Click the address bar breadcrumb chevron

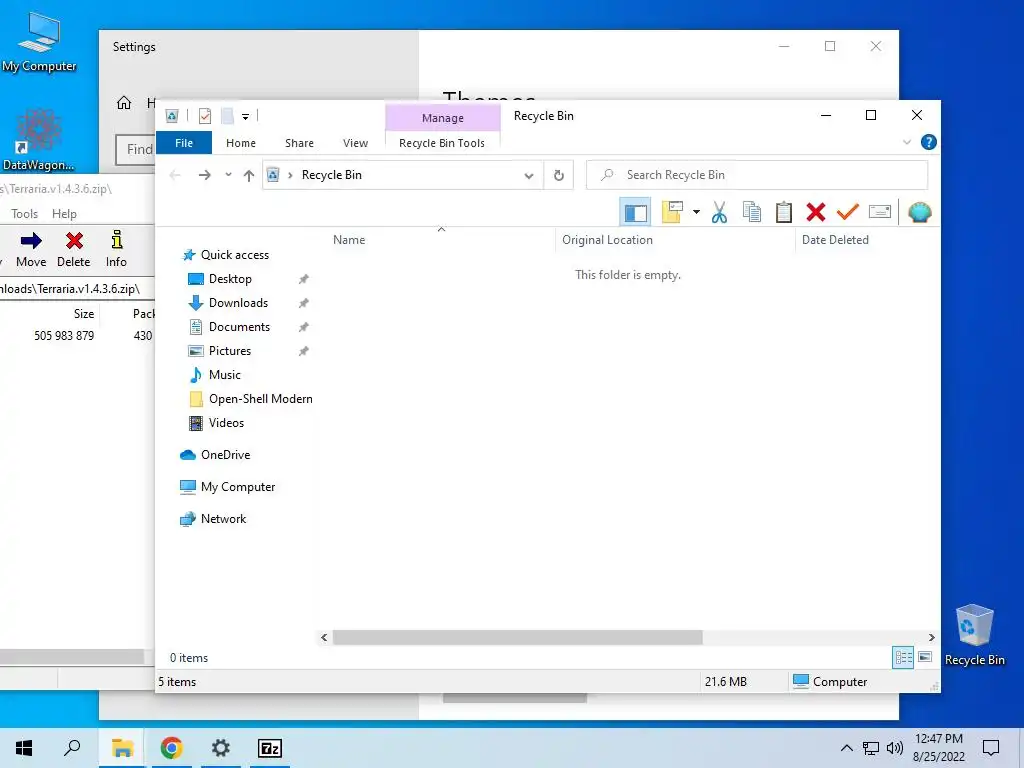291,175
